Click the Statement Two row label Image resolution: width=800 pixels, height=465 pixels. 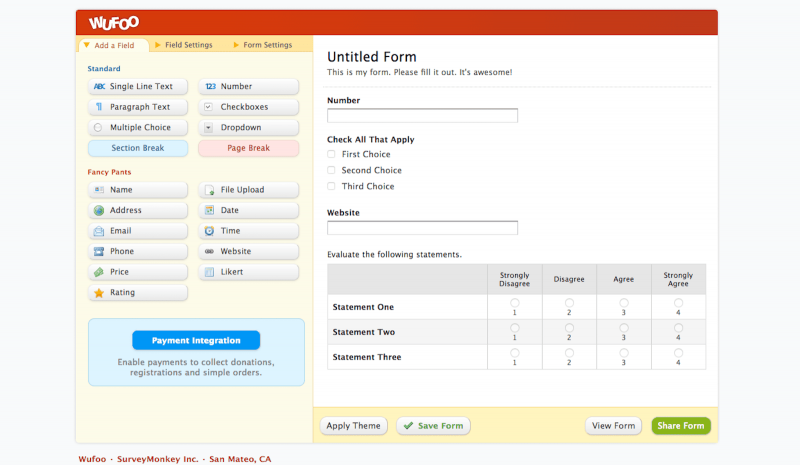[x=364, y=332]
